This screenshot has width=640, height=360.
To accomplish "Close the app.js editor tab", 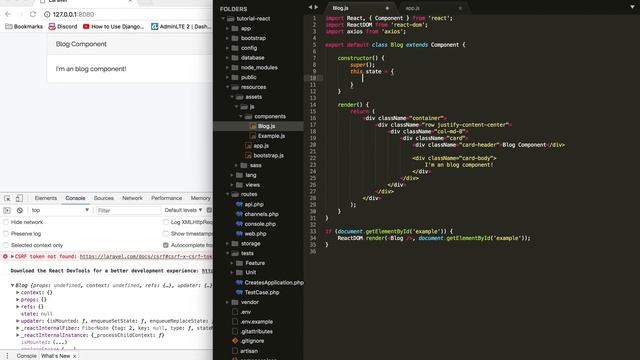I will 460,8.
